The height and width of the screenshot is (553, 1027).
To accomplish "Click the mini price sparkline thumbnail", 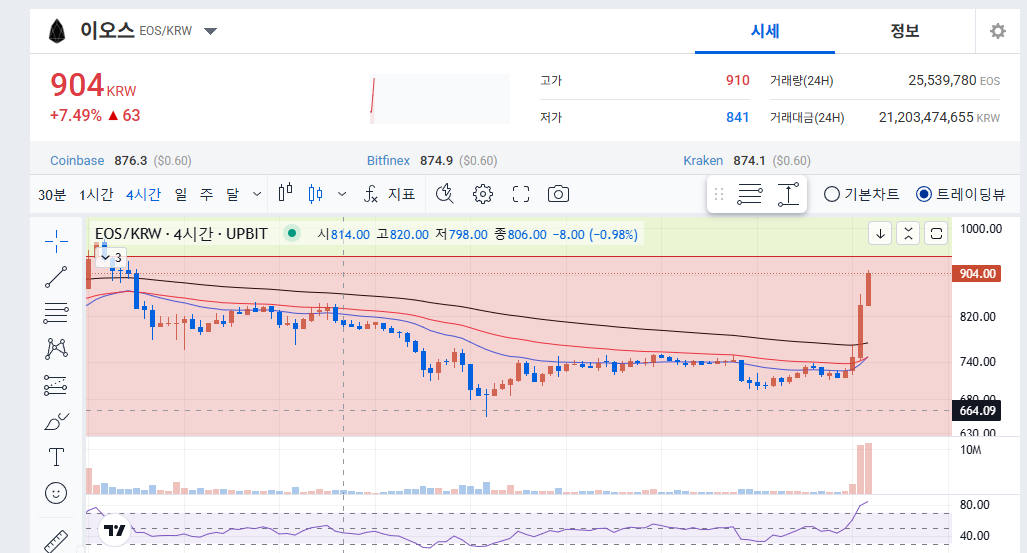I will (439, 99).
